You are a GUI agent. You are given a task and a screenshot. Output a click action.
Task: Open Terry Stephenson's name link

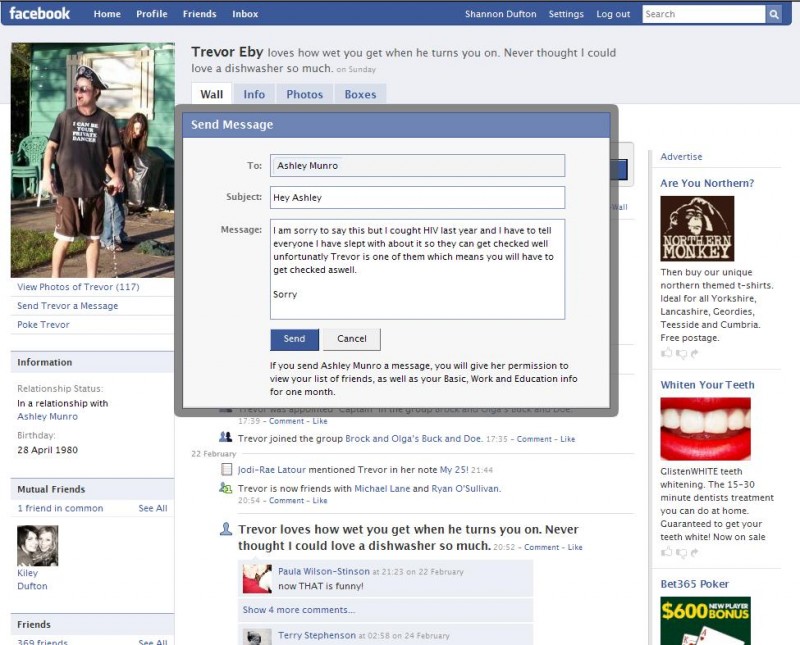click(317, 635)
